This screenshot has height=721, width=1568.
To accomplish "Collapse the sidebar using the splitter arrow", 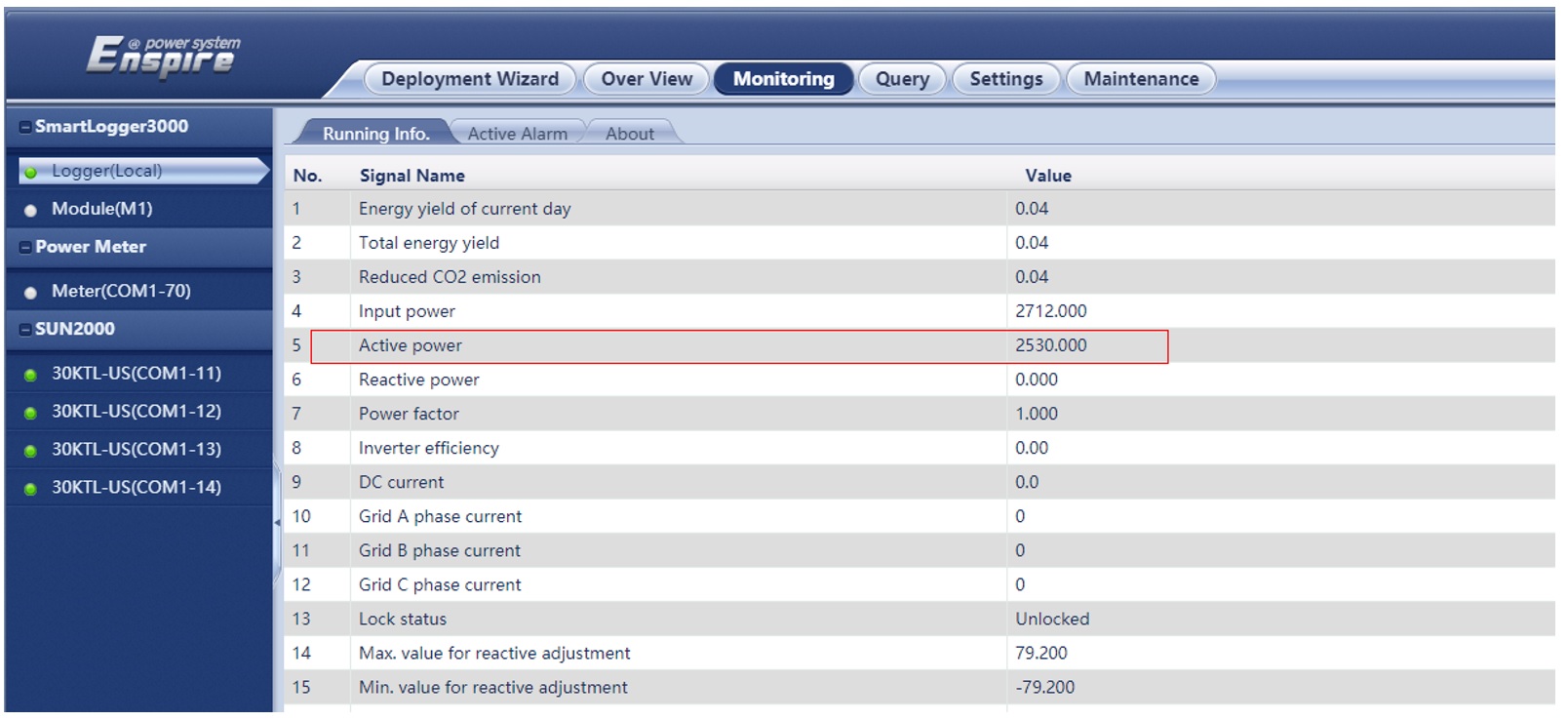I will [277, 523].
